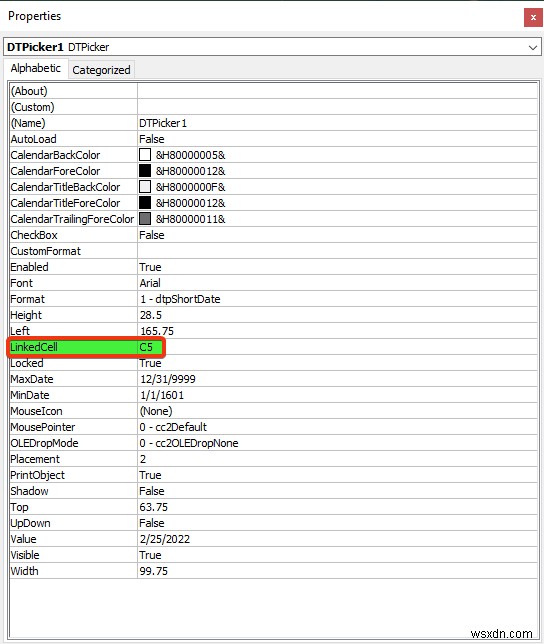This screenshot has width=544, height=644.
Task: Click MouseIcon value (None)
Action: pos(156,411)
